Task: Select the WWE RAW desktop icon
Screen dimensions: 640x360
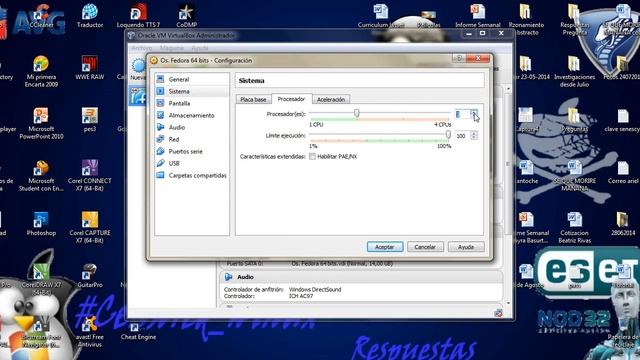Action: (x=90, y=68)
